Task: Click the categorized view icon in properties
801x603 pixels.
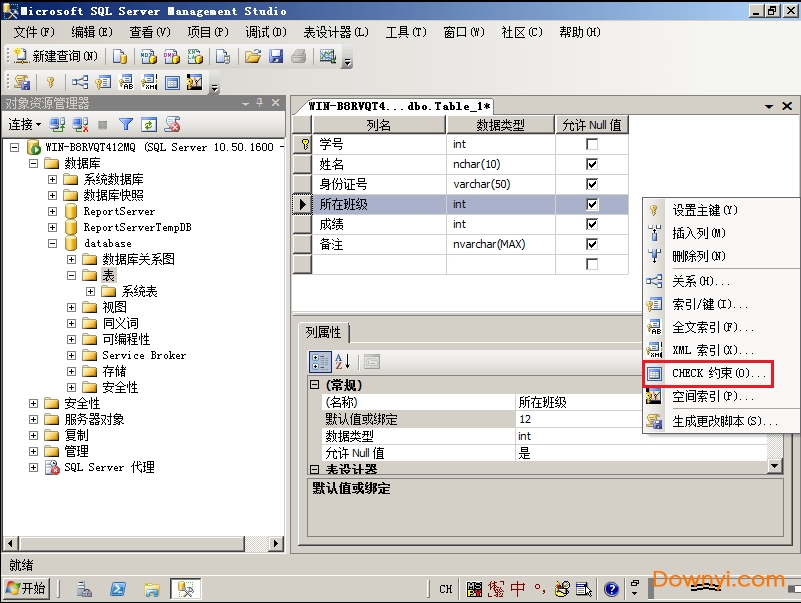Action: pos(320,362)
